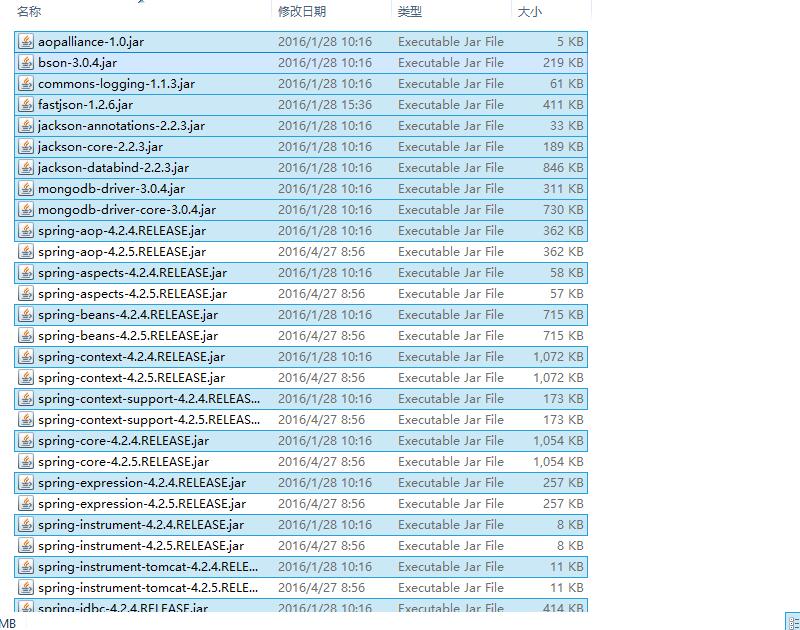
Task: Click the 8 KB size of spring-instrument-4.2.5
Action: click(570, 546)
